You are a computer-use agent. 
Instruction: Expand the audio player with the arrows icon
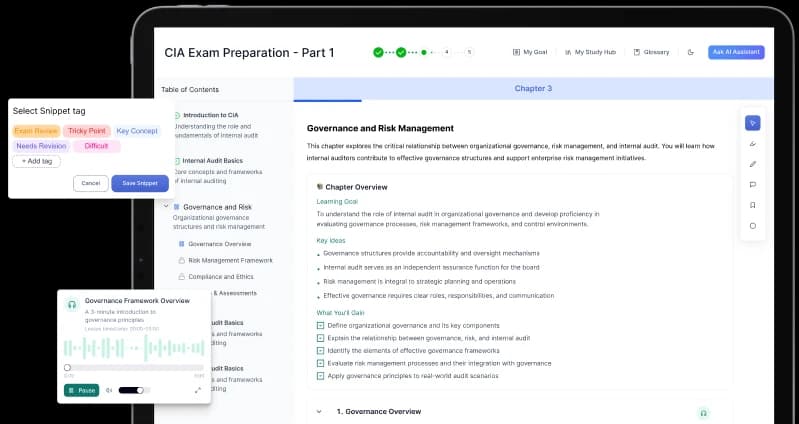[x=198, y=390]
